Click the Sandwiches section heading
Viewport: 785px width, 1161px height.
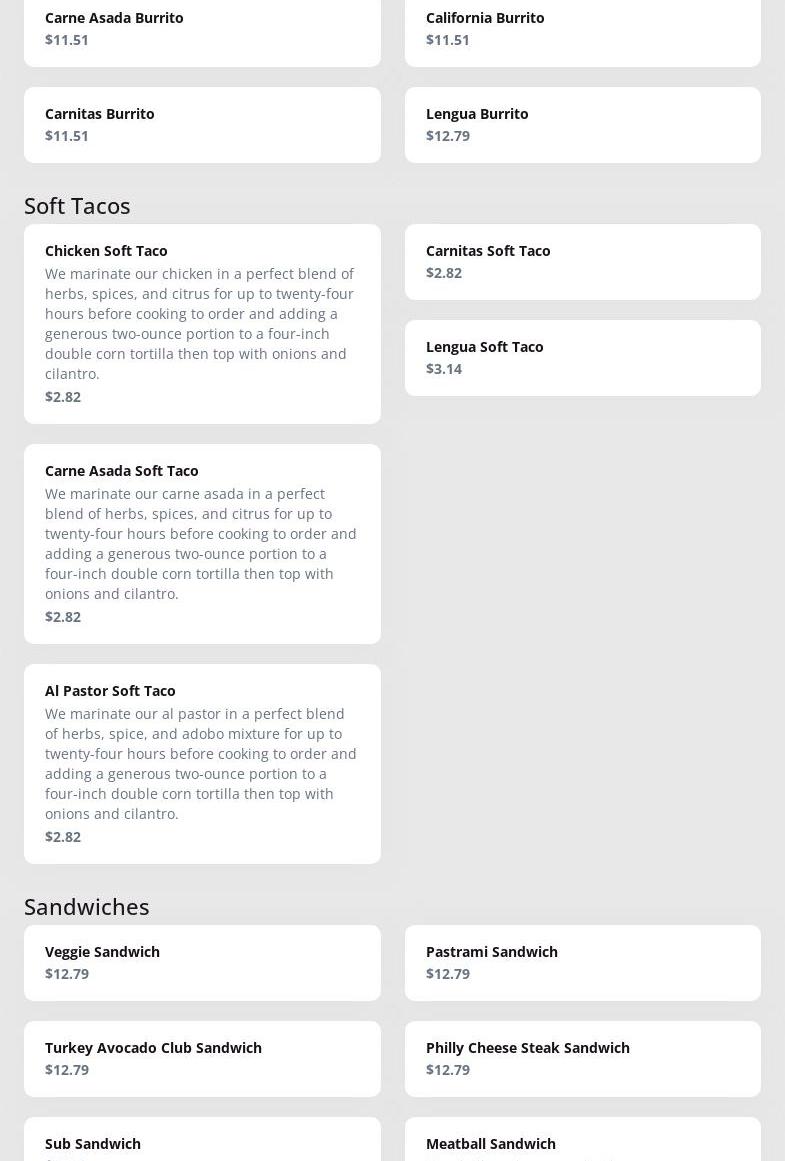87,906
